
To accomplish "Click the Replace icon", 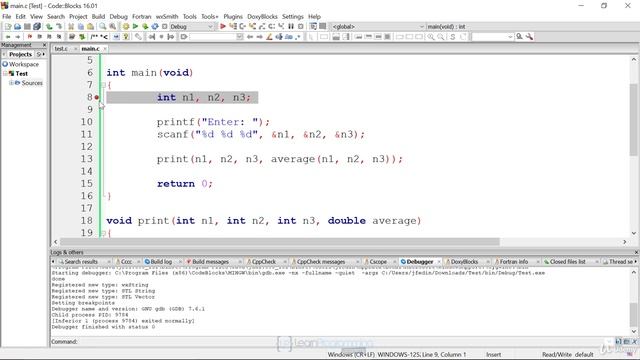I will tap(112, 27).
